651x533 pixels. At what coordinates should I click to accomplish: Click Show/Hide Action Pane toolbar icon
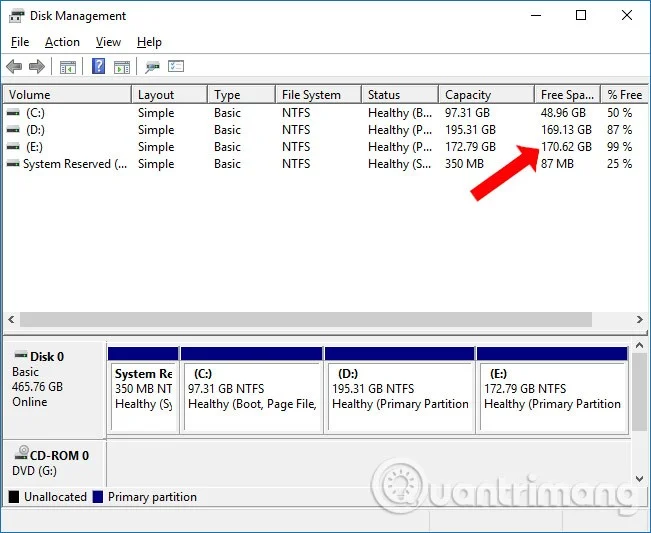click(122, 67)
